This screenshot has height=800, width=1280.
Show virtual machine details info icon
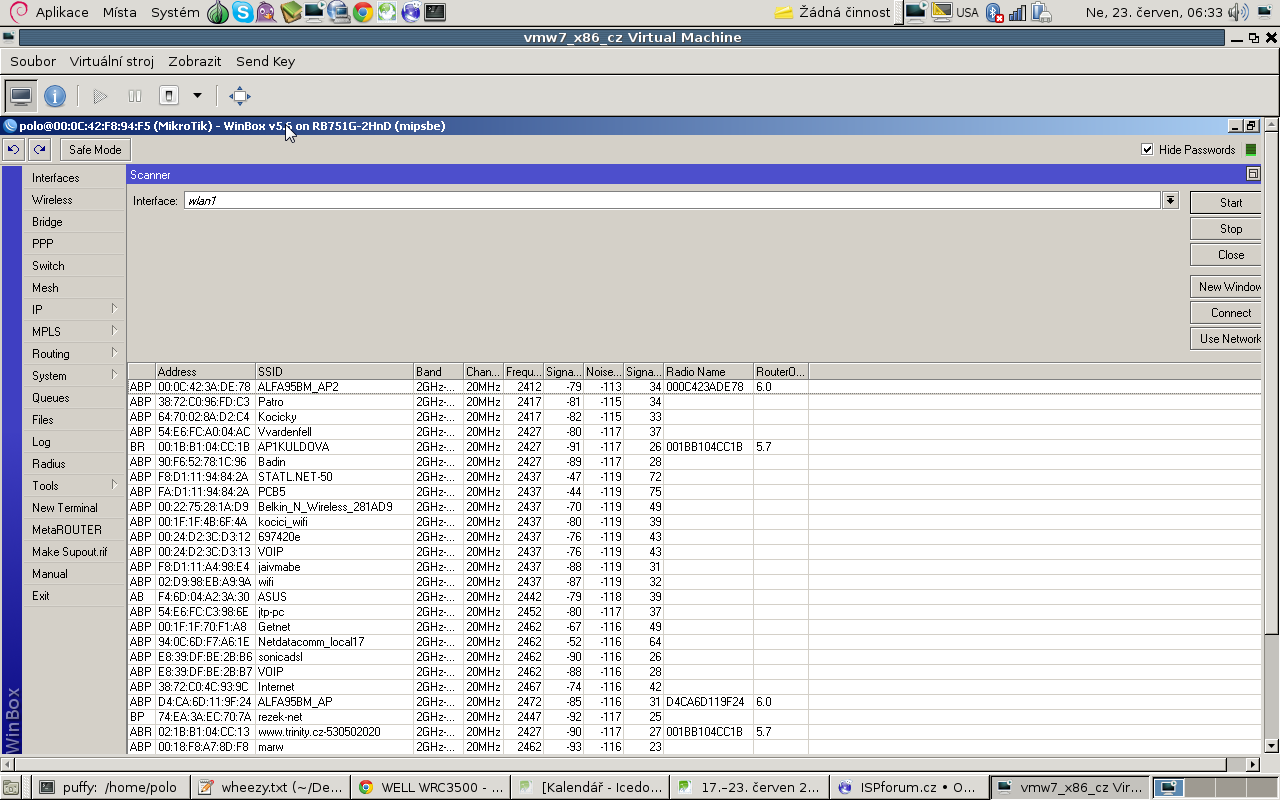[x=55, y=96]
